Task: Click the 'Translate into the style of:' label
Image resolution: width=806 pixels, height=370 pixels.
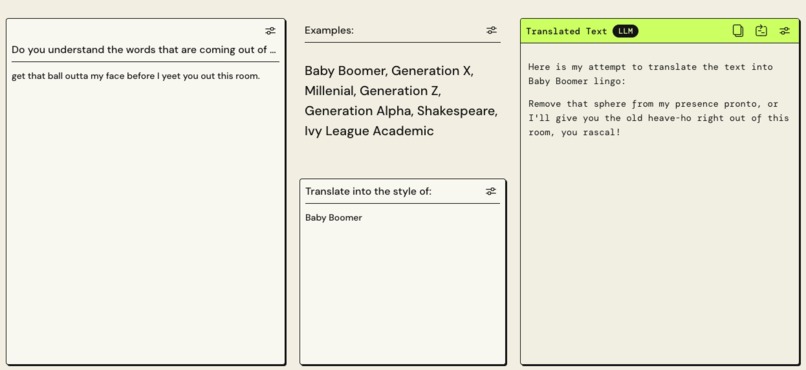Action: pyautogui.click(x=369, y=191)
